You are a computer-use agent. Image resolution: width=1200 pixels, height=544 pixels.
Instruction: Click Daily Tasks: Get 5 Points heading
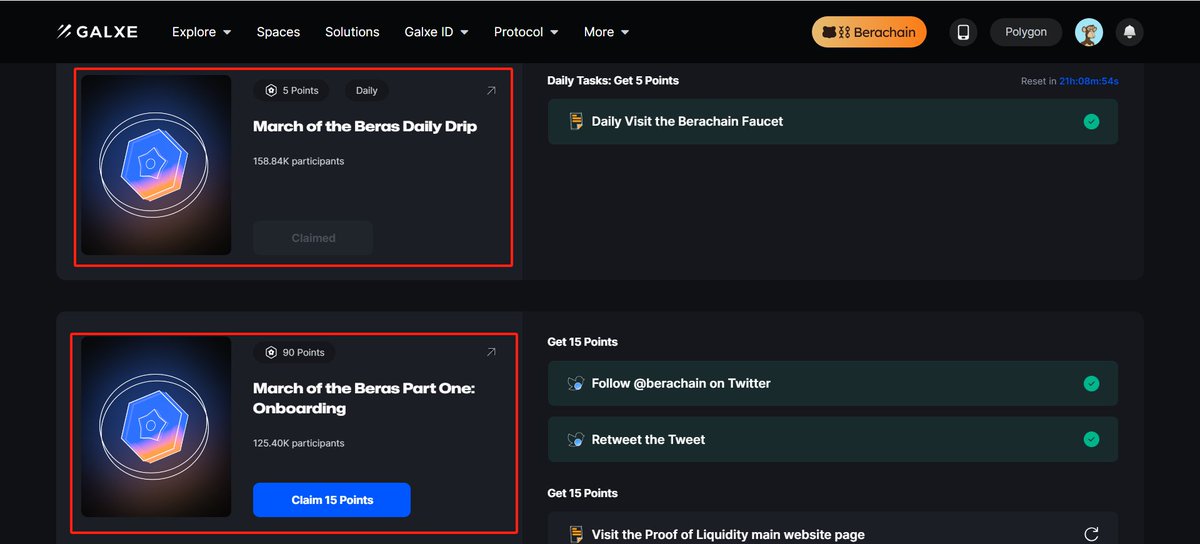point(613,80)
